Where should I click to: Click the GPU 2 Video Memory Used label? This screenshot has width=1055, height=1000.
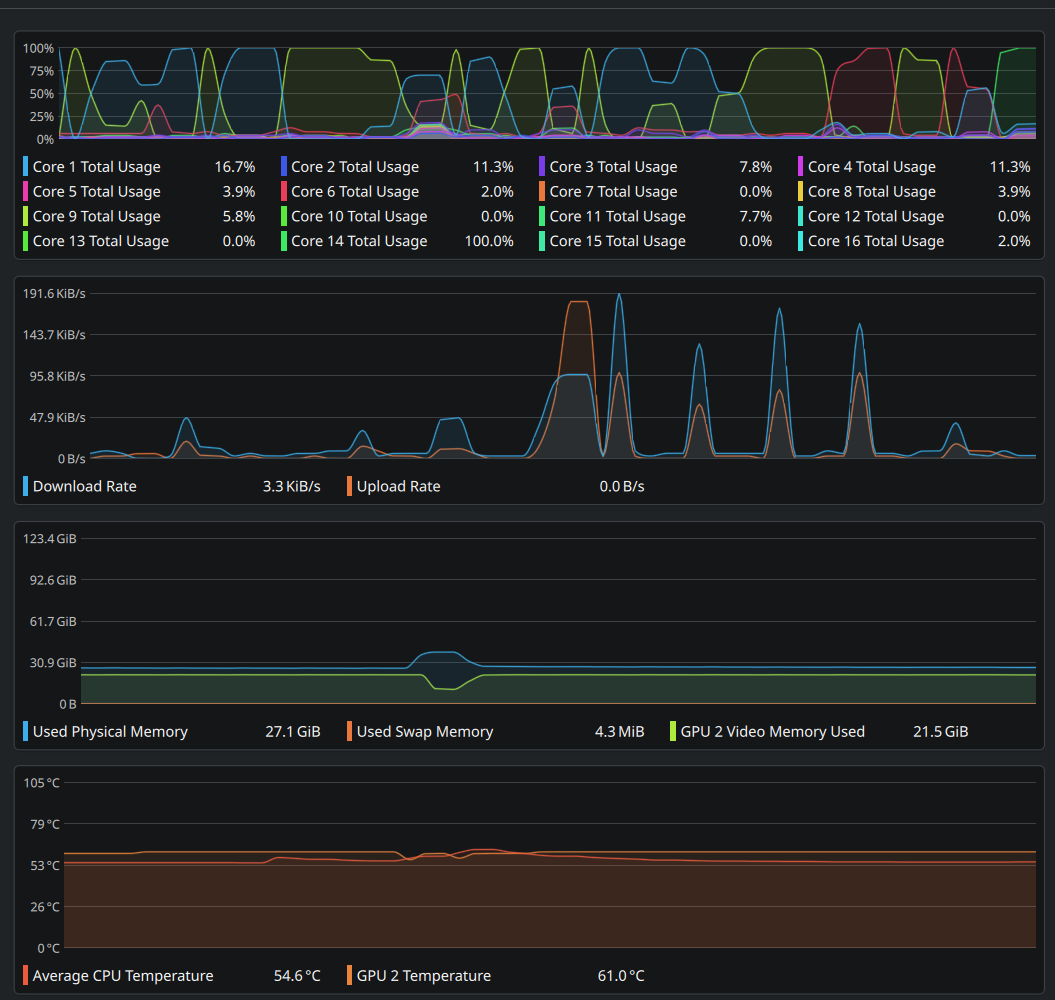(772, 731)
